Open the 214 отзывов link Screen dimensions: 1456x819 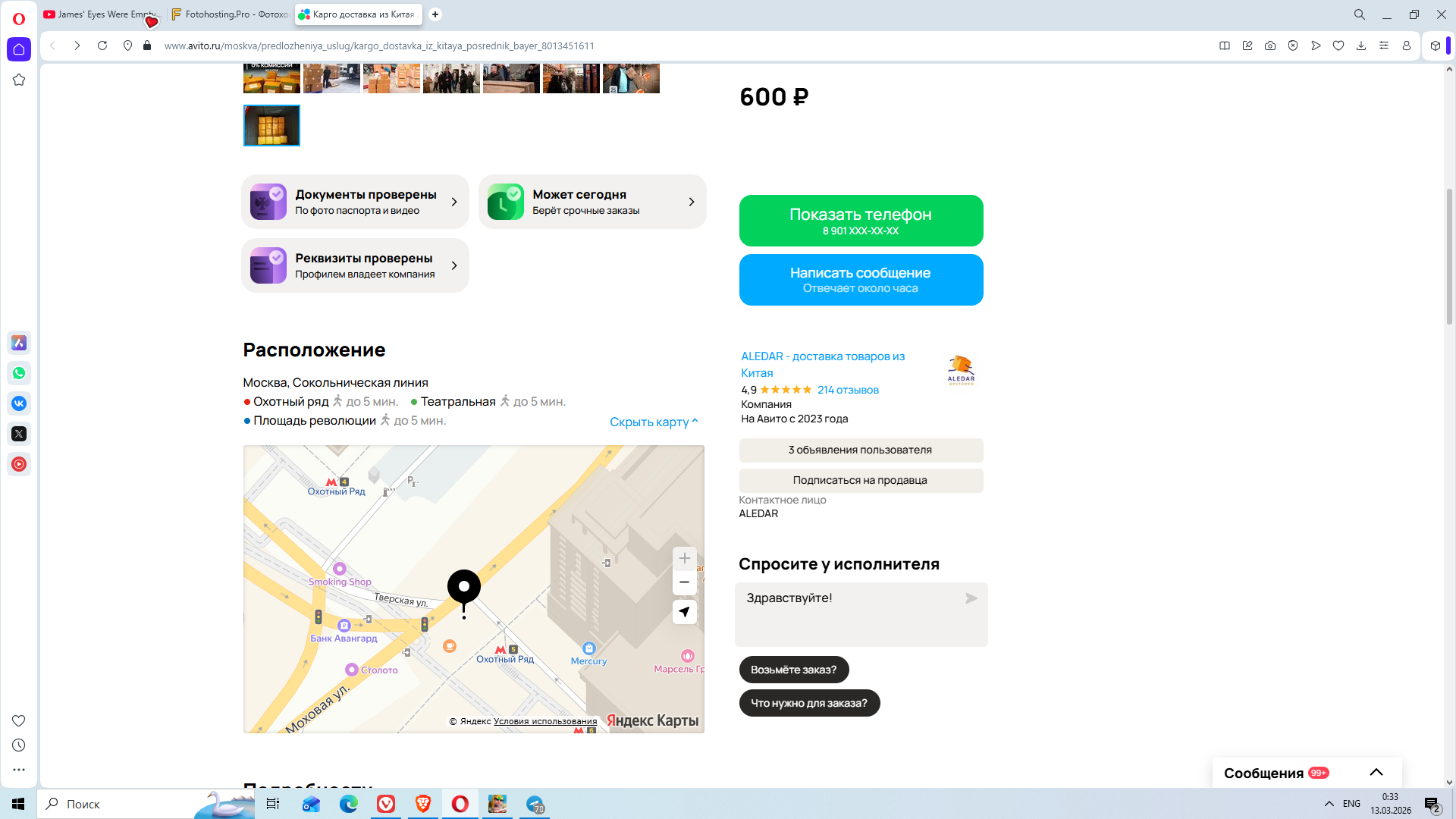848,390
